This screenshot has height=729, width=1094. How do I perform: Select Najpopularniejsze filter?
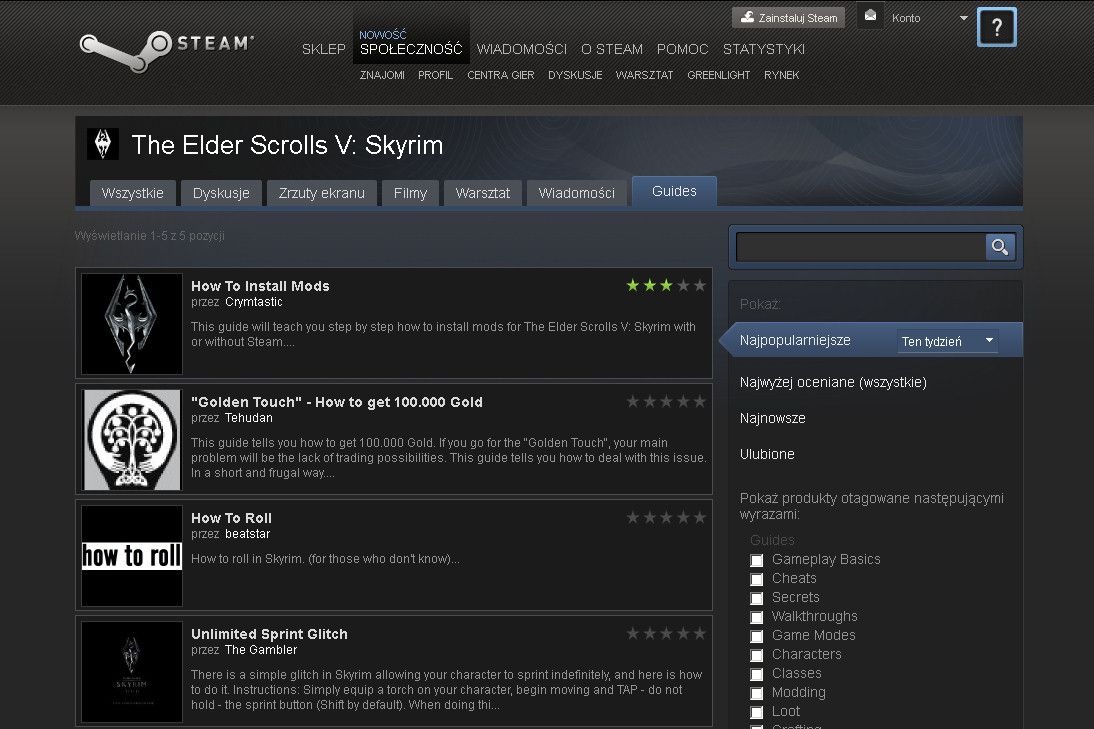point(795,340)
